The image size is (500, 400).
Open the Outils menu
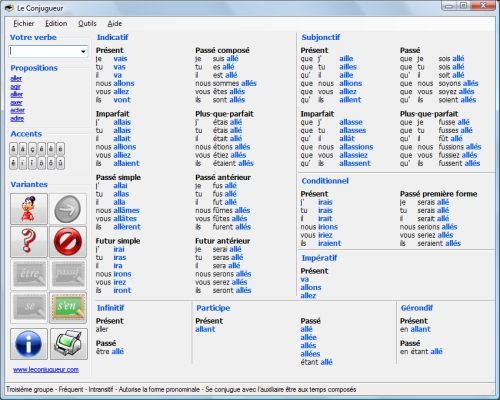click(87, 24)
